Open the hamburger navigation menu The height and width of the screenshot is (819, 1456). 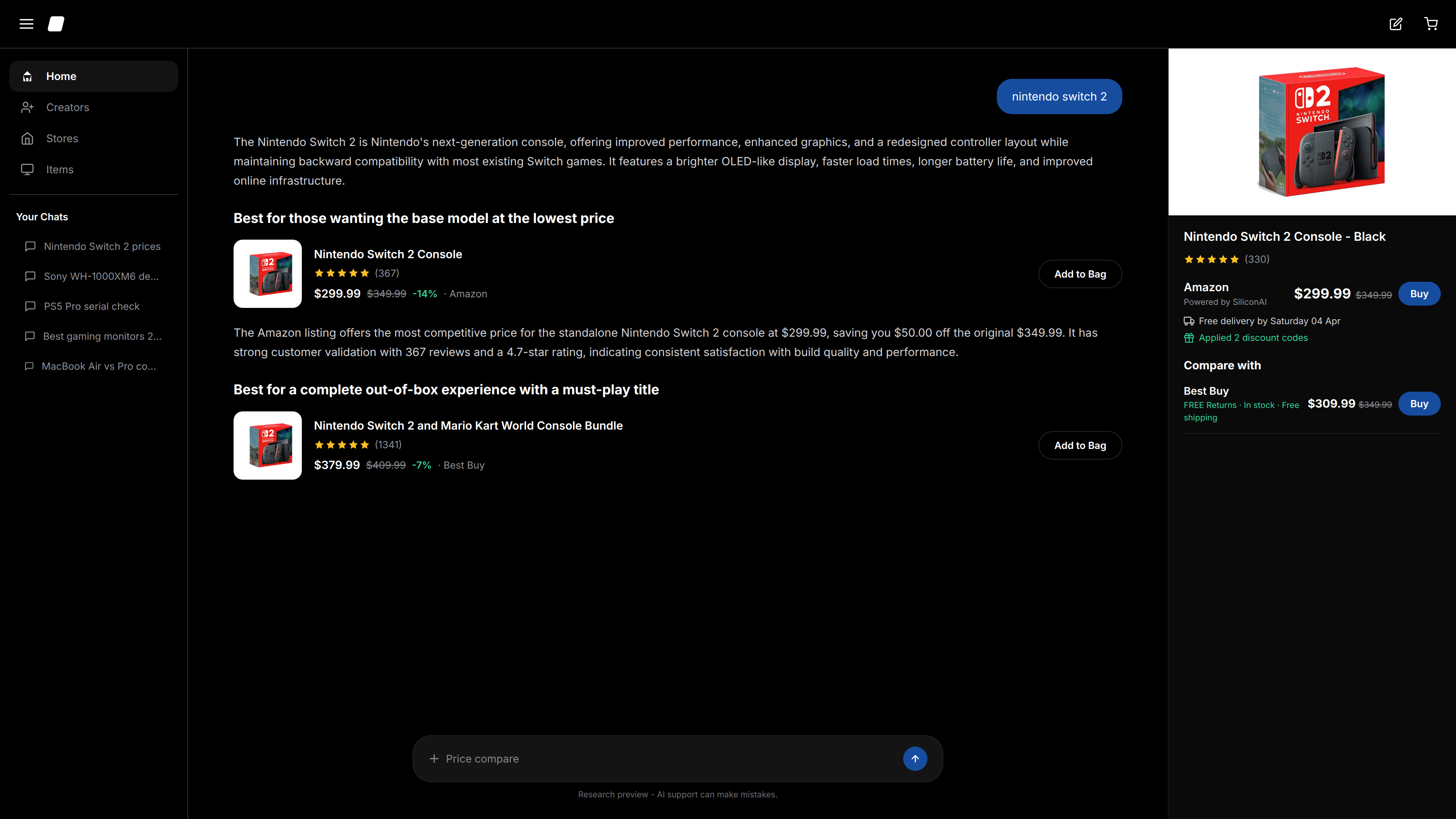coord(27,24)
